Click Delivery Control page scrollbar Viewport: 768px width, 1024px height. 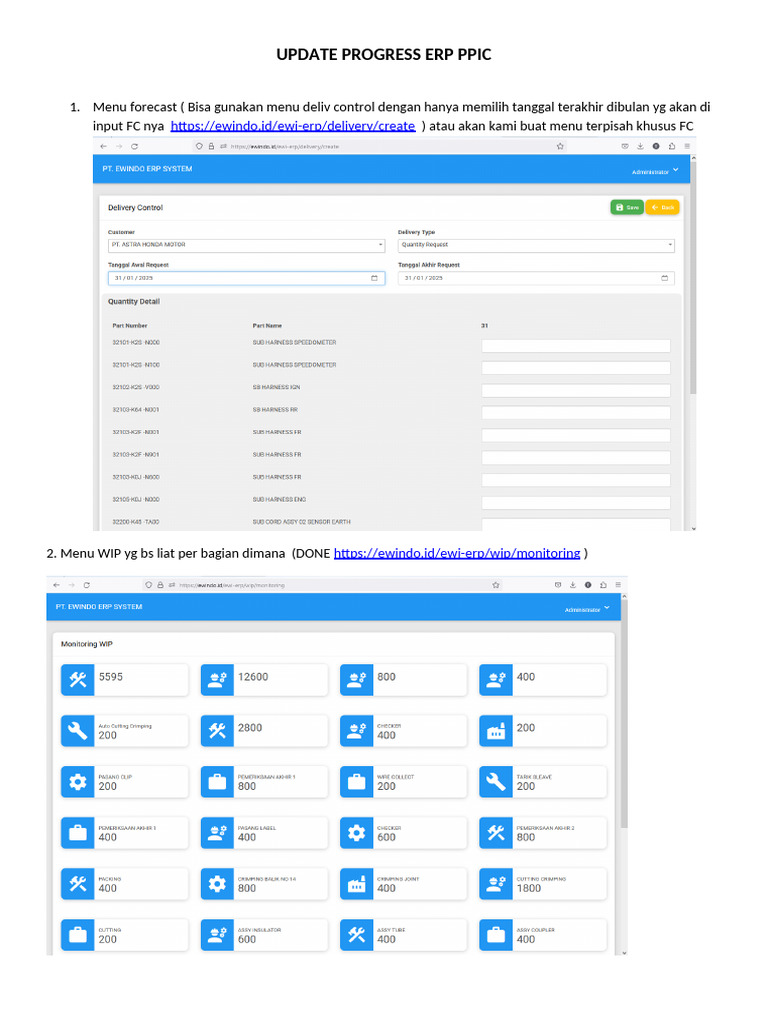pos(693,278)
